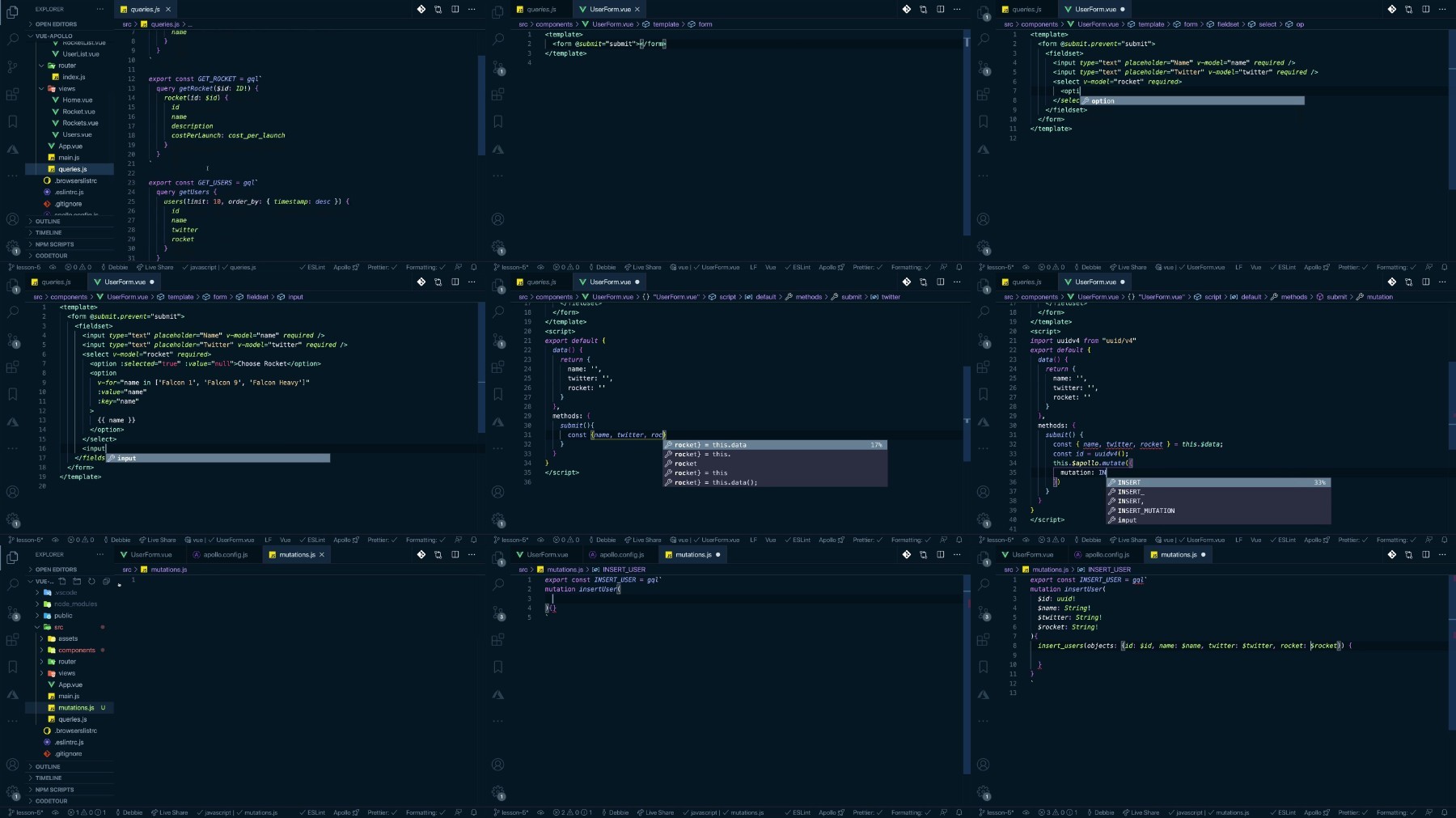Click Live Share in the lesson-5 status bar
The width and height of the screenshot is (1456, 818).
click(x=155, y=267)
